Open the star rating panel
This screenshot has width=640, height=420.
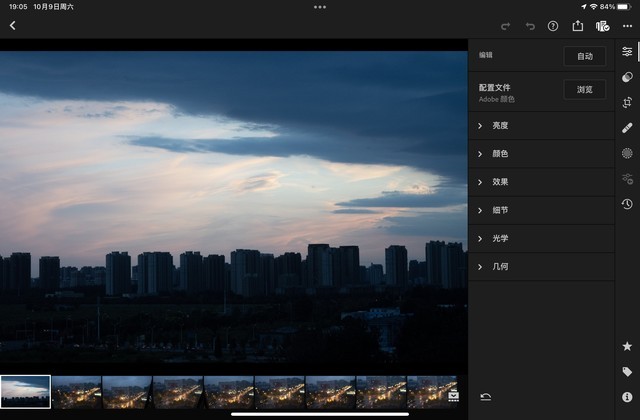pyautogui.click(x=627, y=346)
